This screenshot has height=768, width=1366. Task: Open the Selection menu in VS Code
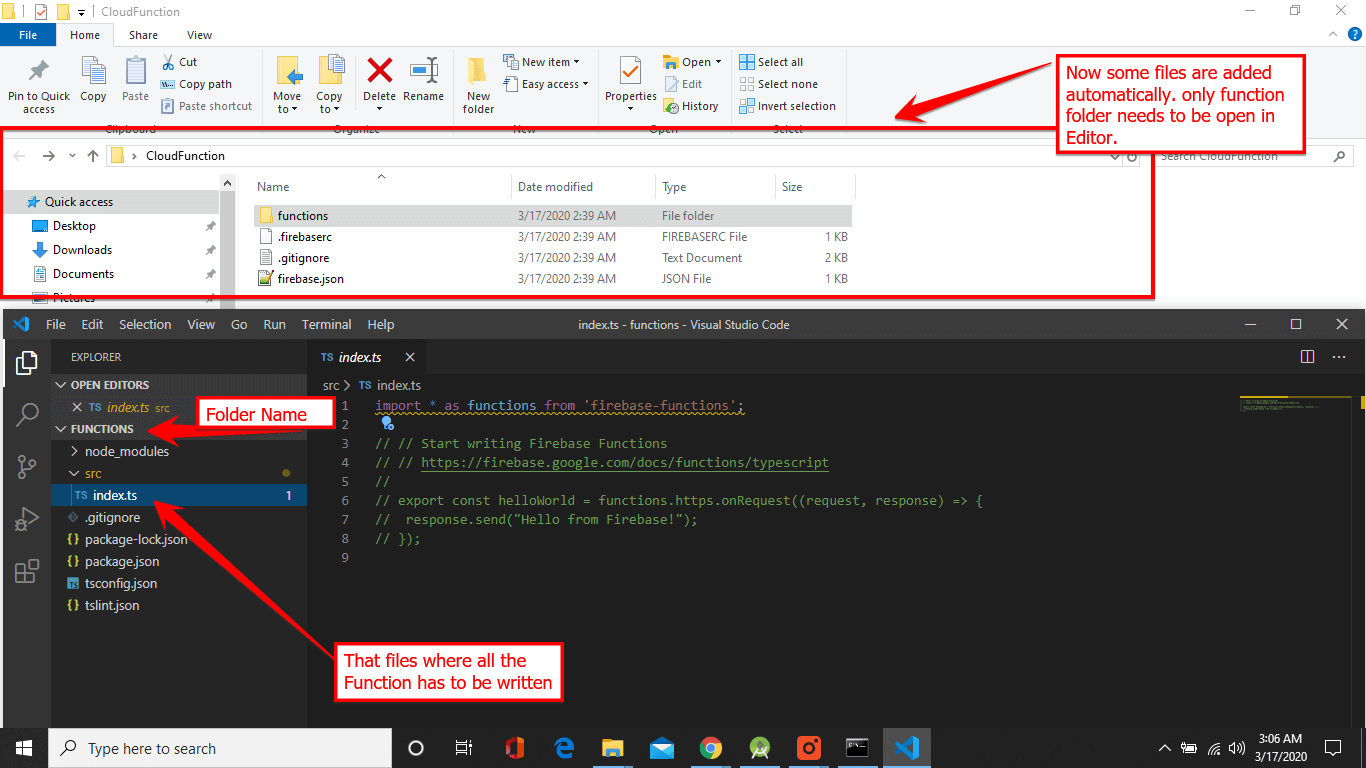tap(145, 324)
